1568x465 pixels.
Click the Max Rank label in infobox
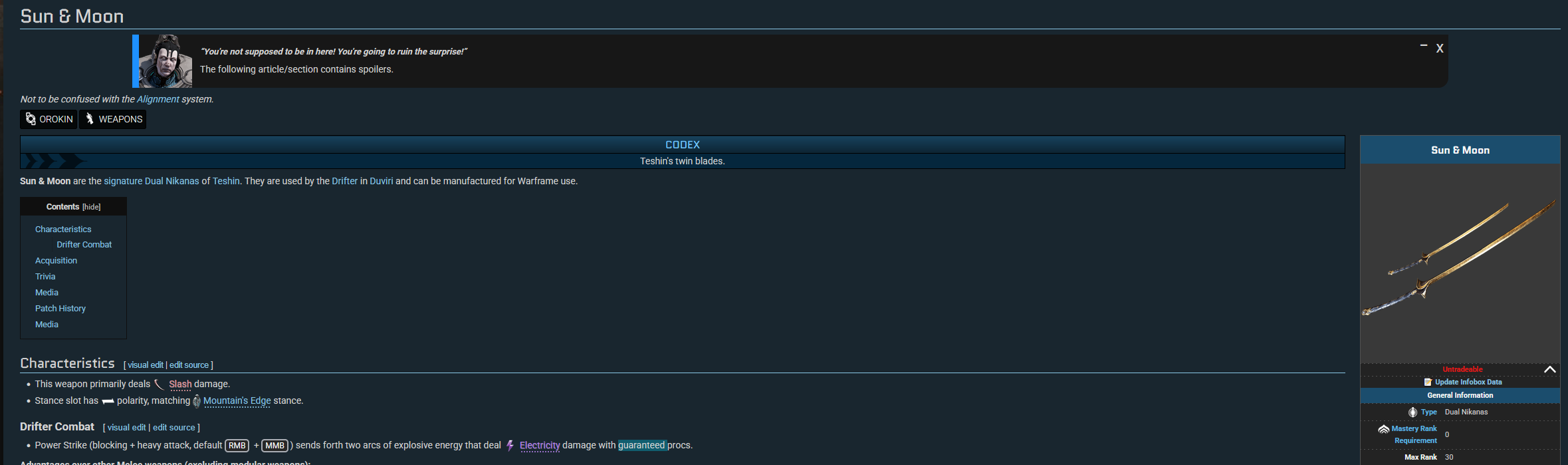point(1420,458)
